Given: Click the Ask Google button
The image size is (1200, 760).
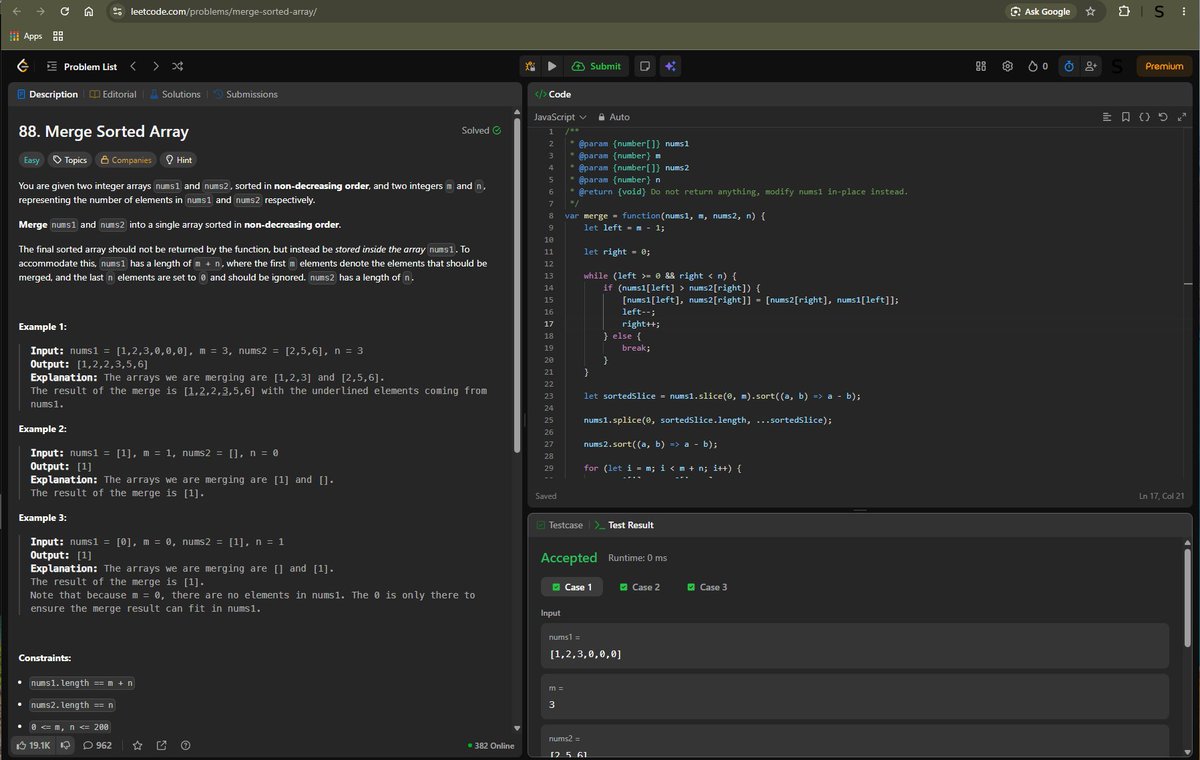Looking at the screenshot, I should pyautogui.click(x=1040, y=12).
